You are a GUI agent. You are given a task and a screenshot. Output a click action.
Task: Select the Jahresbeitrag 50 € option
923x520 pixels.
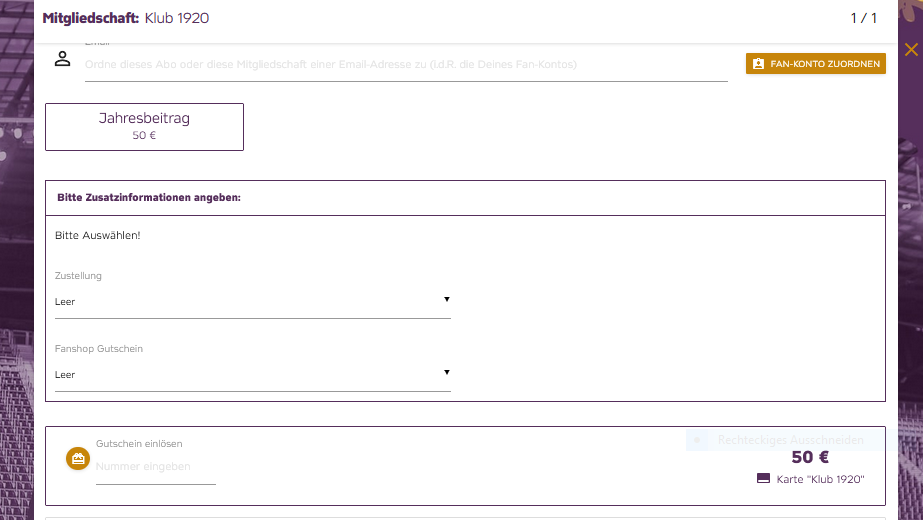point(144,127)
